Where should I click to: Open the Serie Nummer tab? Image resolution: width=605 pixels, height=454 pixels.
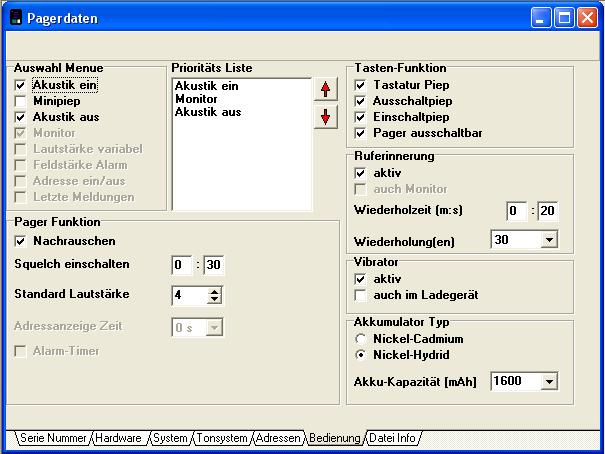click(x=53, y=438)
